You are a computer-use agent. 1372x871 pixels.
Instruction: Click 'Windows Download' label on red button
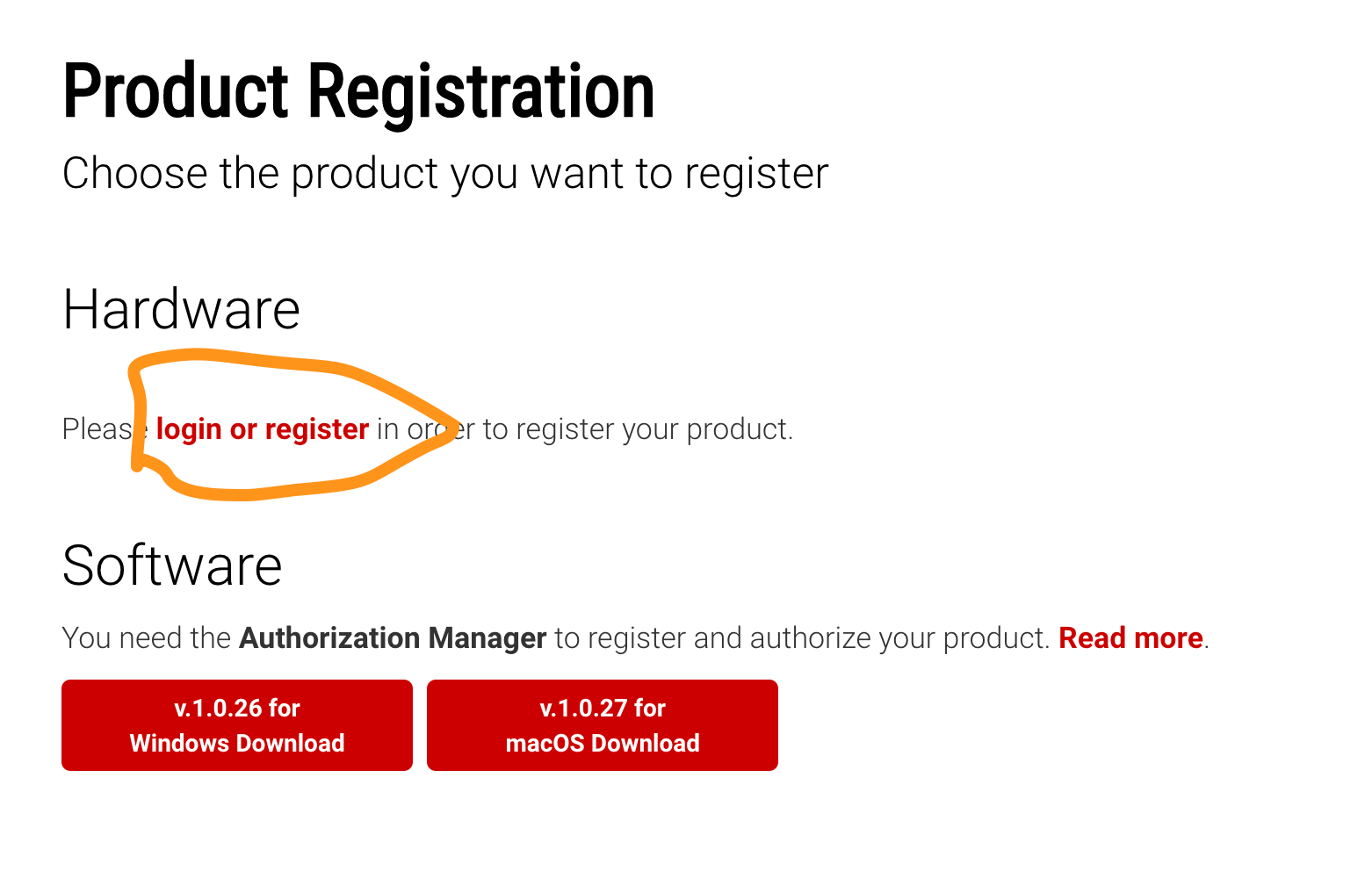[237, 743]
